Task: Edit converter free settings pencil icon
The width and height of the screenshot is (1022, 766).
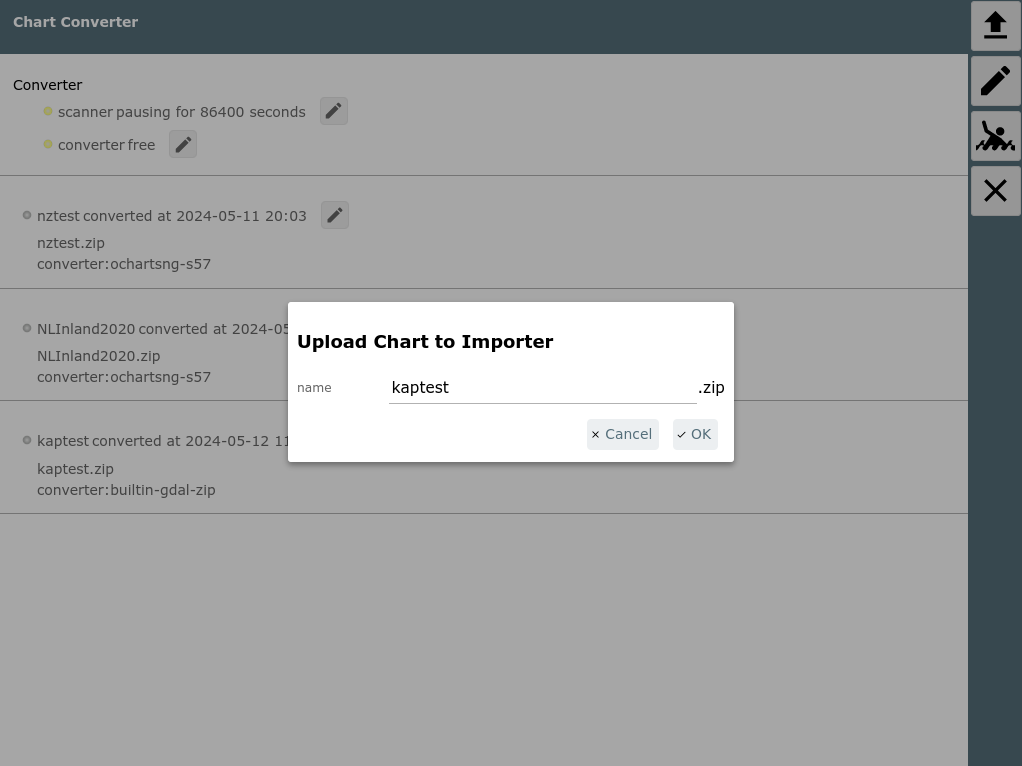Action: [183, 144]
